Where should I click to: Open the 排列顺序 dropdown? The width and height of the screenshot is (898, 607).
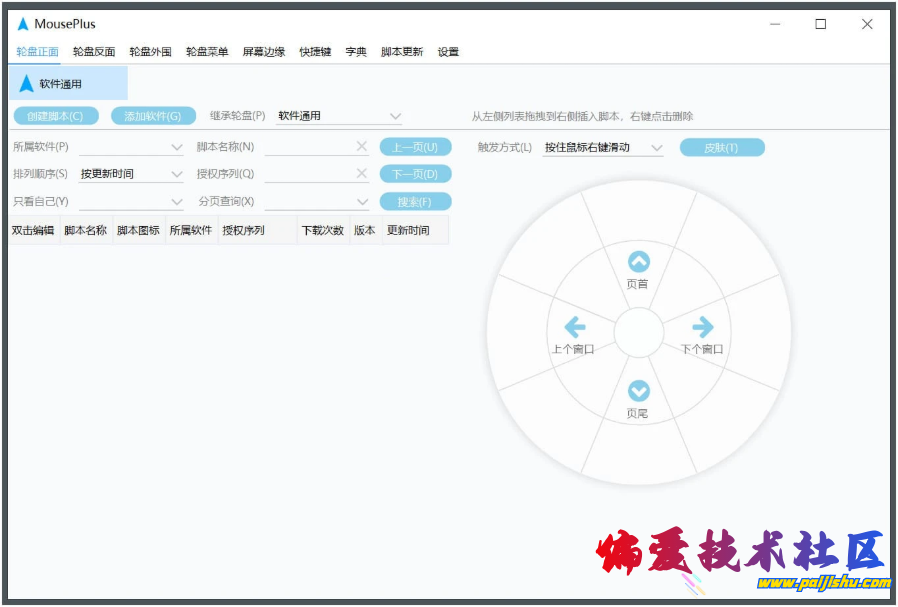[177, 174]
